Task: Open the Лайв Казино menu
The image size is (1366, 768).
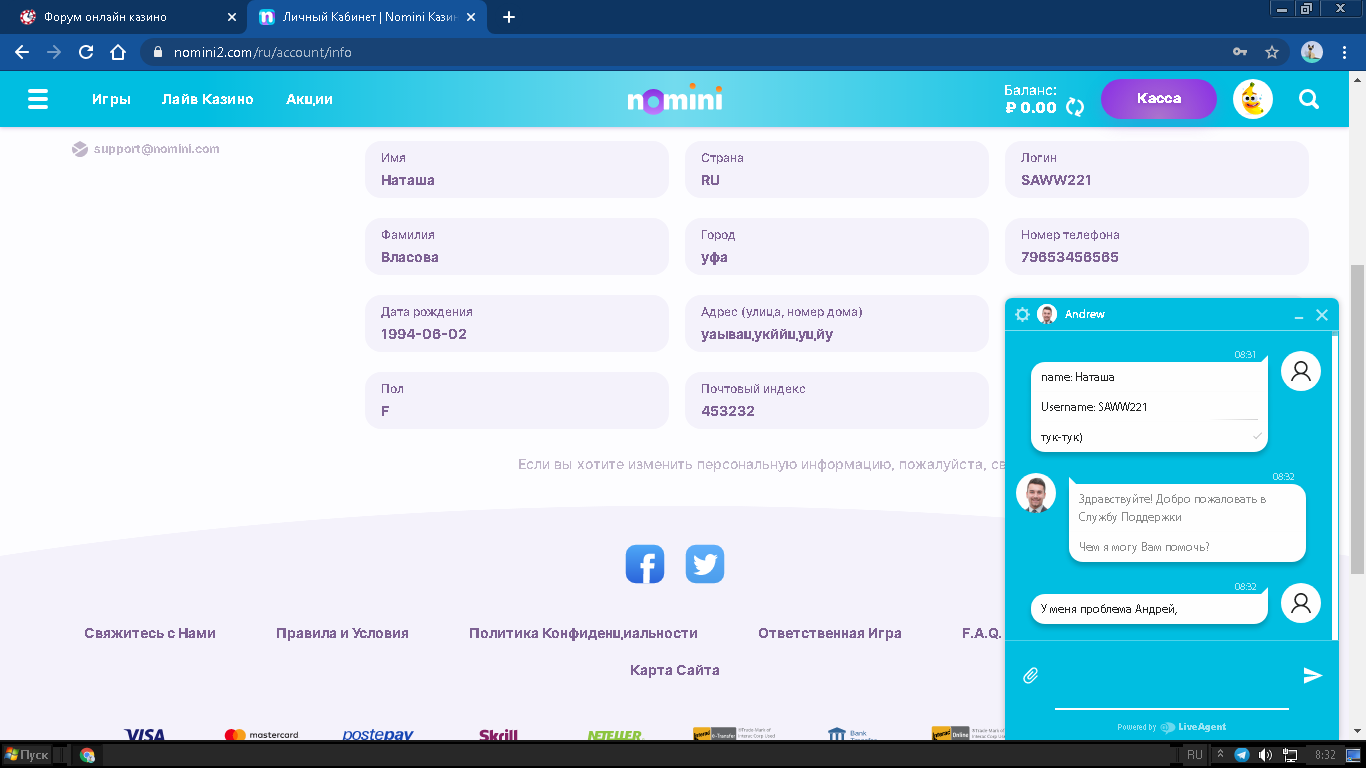Action: point(208,99)
